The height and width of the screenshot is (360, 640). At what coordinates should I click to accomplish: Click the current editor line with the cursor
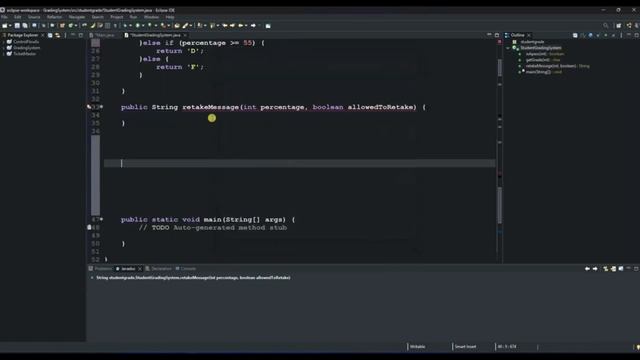pos(300,163)
